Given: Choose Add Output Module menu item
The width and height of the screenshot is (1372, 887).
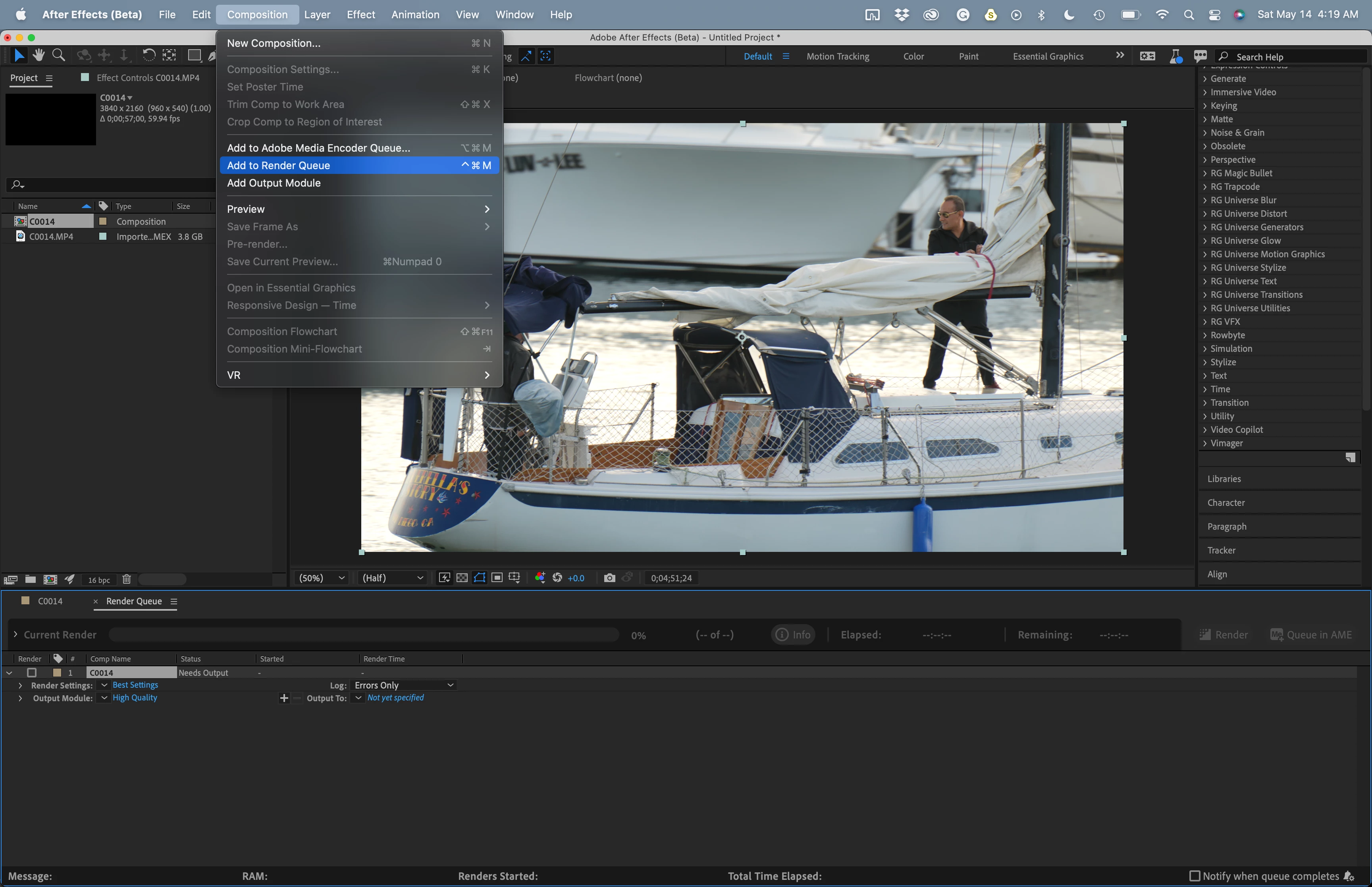Looking at the screenshot, I should [274, 183].
